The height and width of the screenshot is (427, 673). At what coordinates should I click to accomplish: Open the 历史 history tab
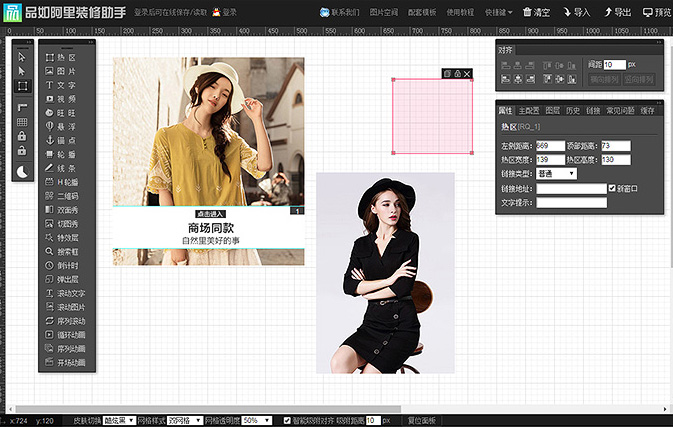click(x=573, y=111)
